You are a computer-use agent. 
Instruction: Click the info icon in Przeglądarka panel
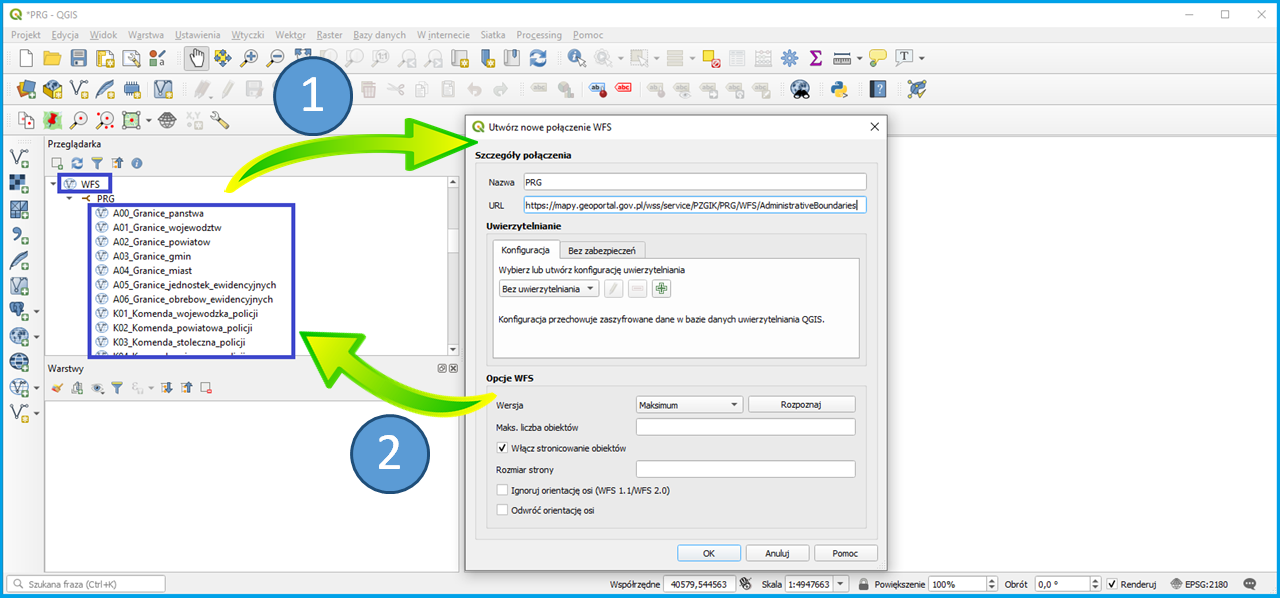click(137, 162)
